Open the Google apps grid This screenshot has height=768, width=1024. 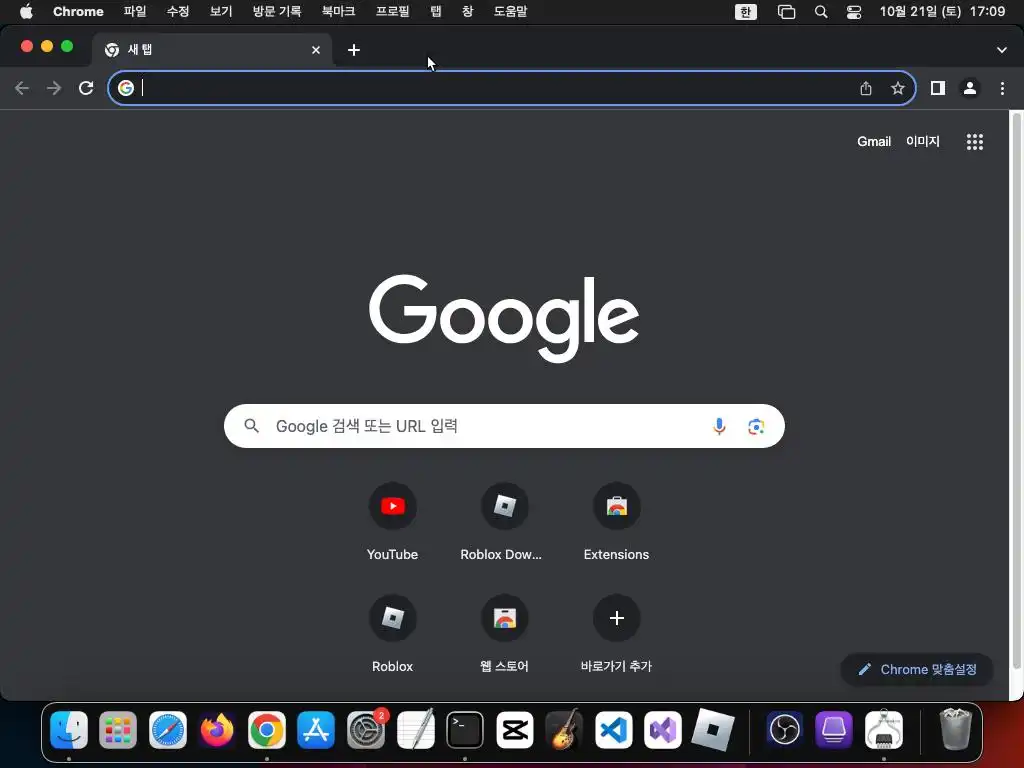point(974,142)
